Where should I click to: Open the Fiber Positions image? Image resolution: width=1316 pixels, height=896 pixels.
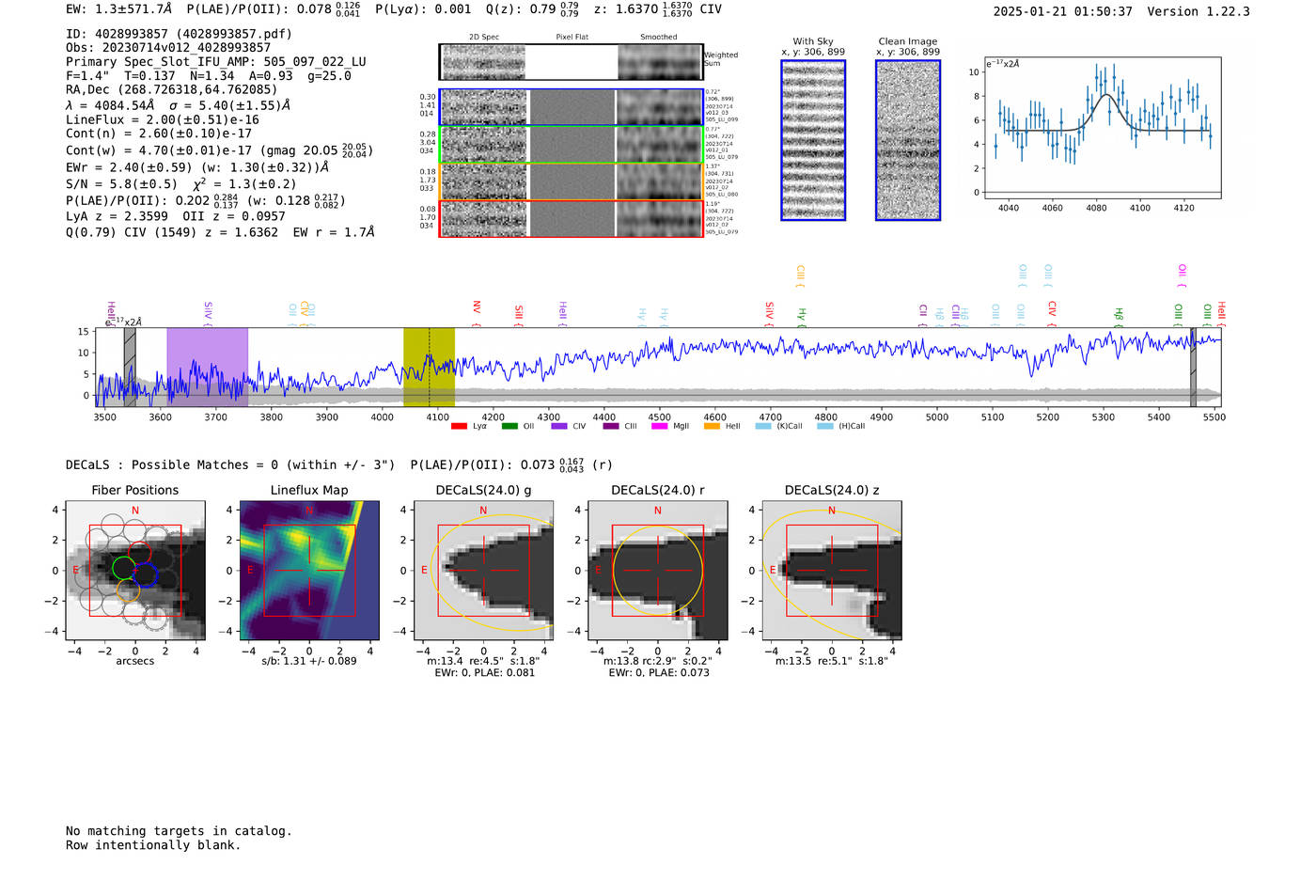(x=135, y=570)
